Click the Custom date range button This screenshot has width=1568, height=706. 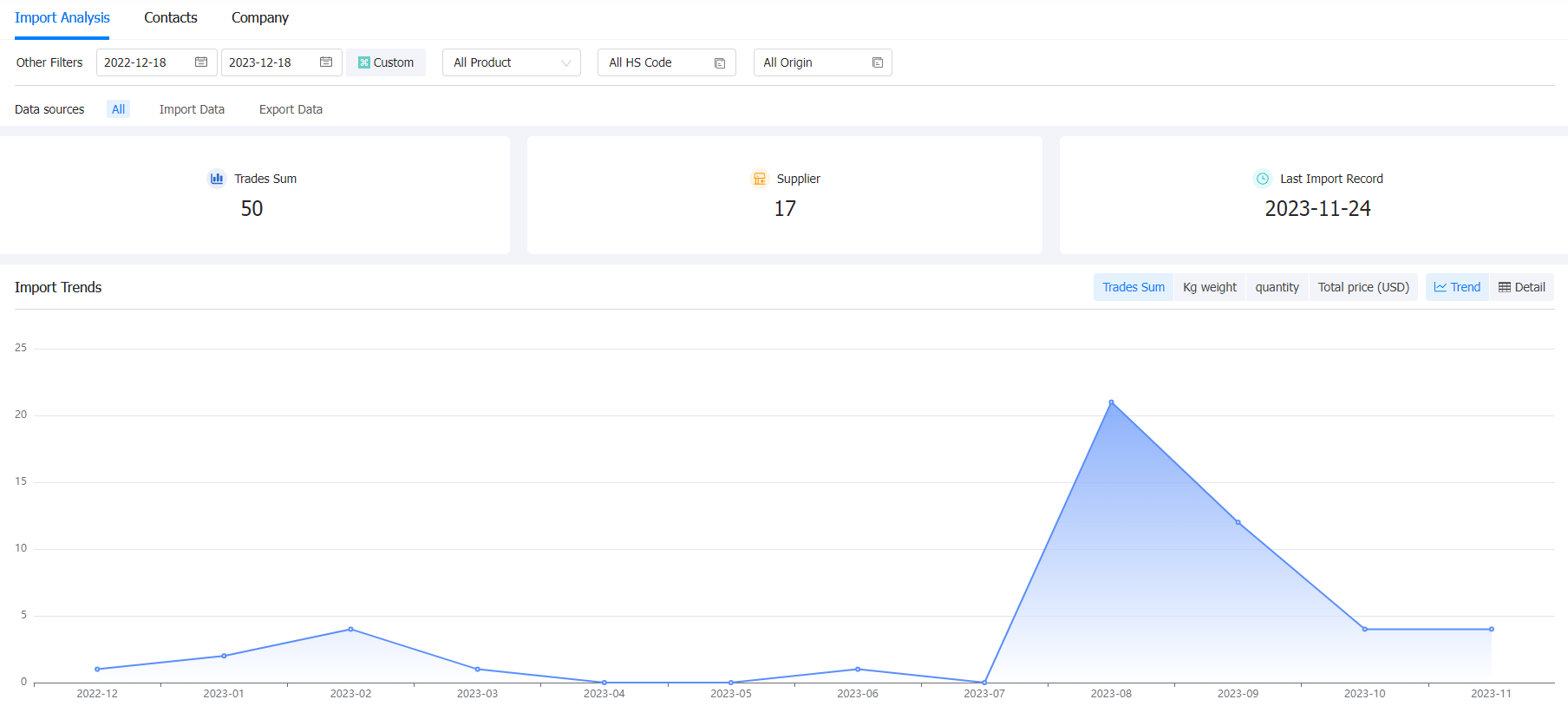(x=386, y=62)
